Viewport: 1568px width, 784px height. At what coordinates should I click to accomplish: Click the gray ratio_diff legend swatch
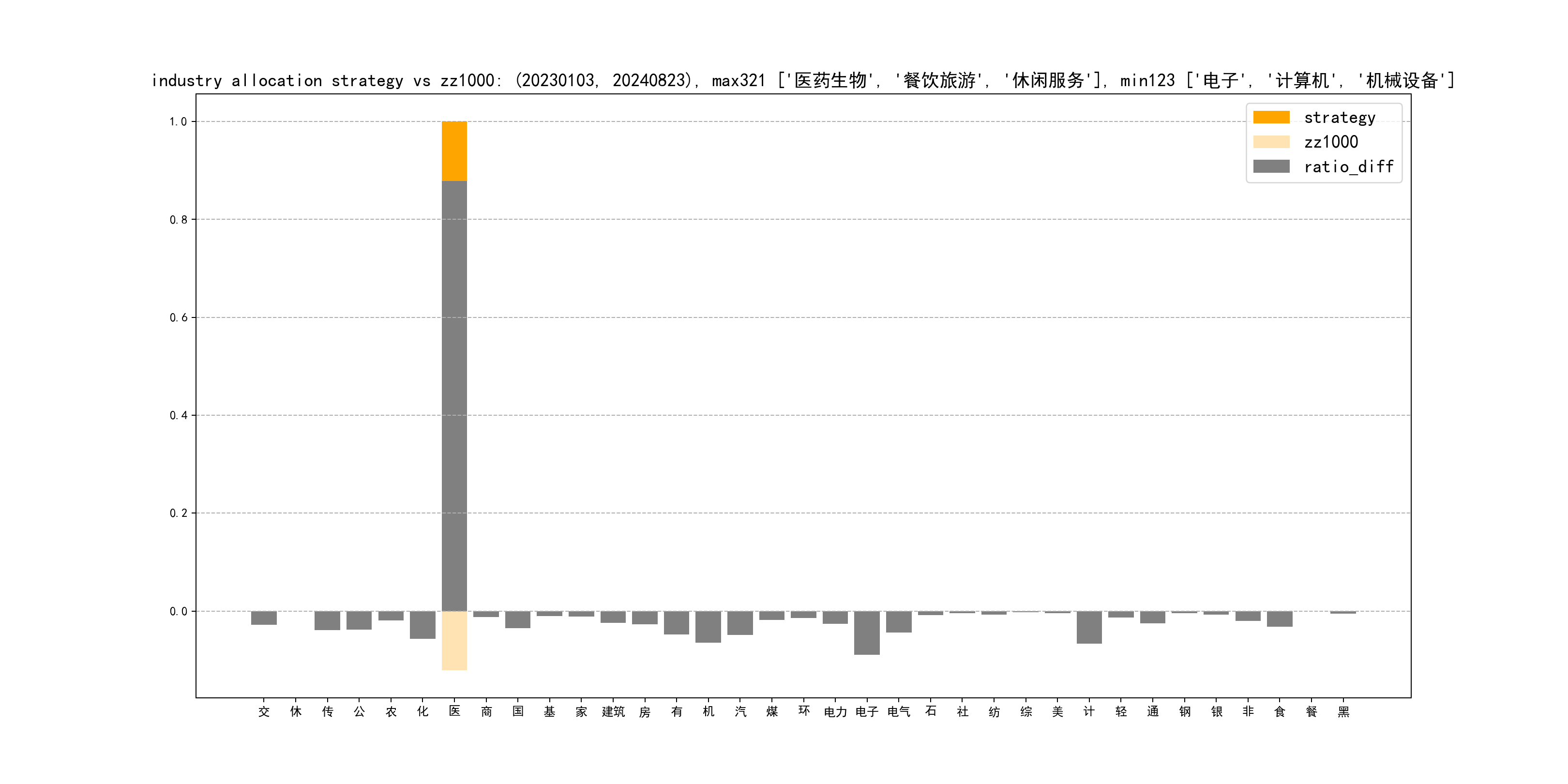coord(1271,166)
